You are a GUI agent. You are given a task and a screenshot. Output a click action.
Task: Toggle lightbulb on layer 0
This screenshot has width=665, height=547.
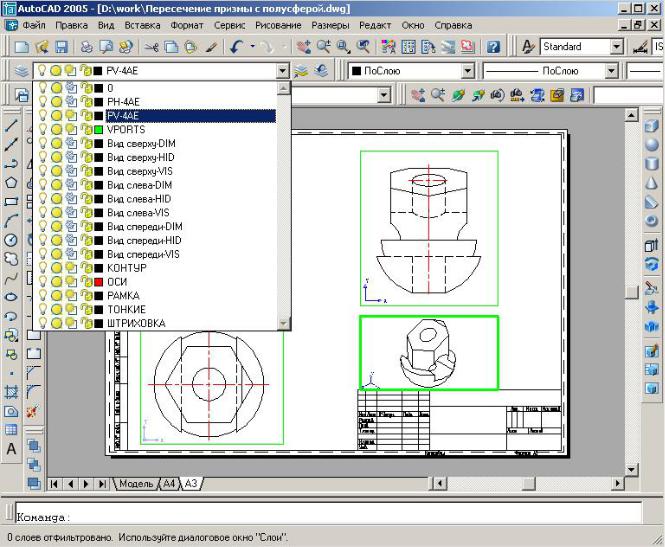click(42, 88)
